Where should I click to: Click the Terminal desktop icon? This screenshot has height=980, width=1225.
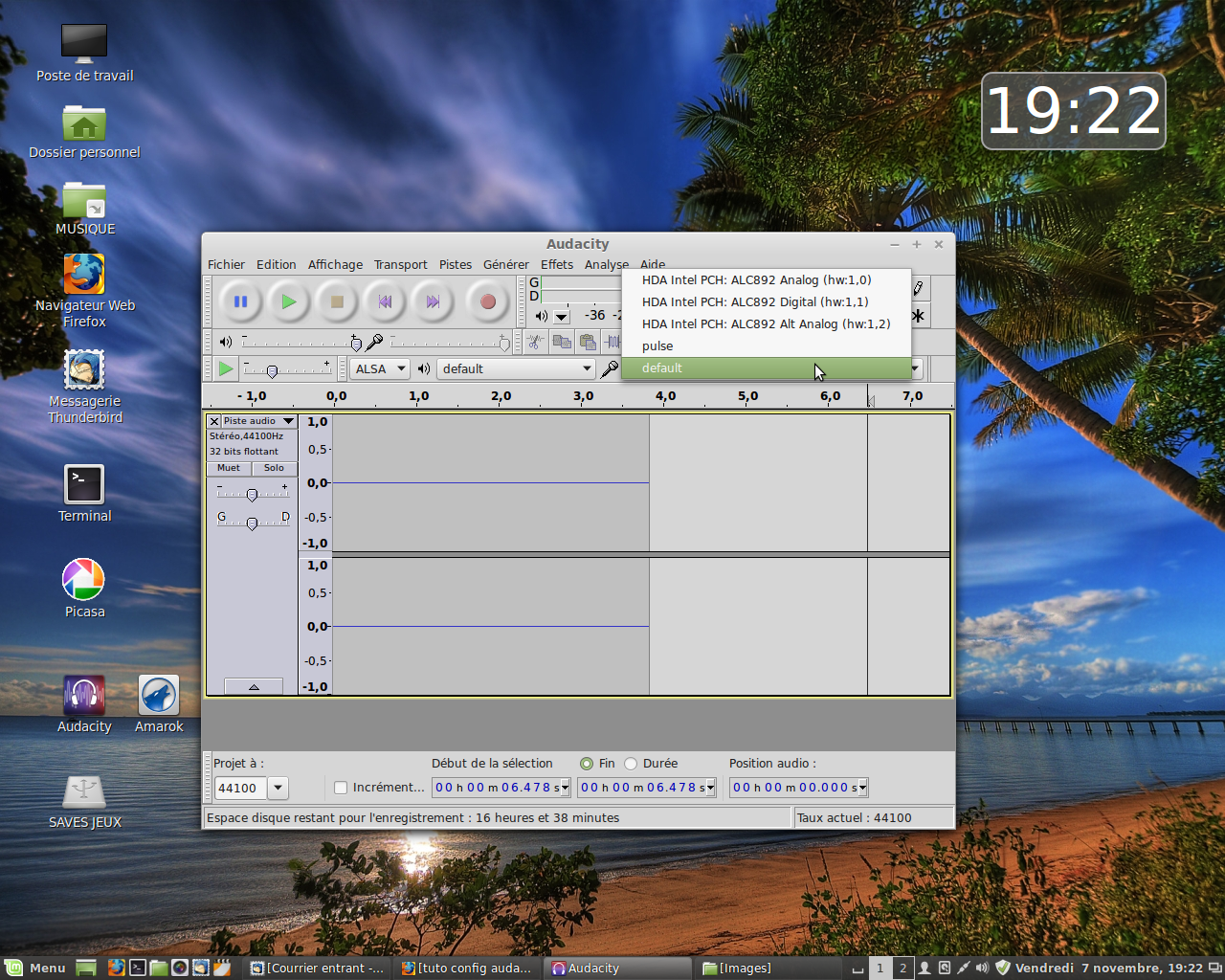tap(84, 494)
